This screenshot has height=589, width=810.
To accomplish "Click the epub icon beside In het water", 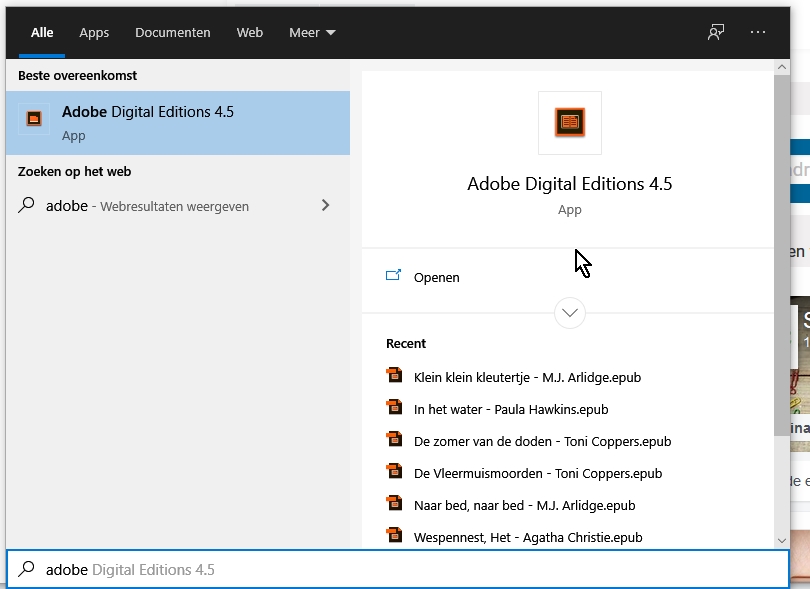I will click(x=394, y=408).
